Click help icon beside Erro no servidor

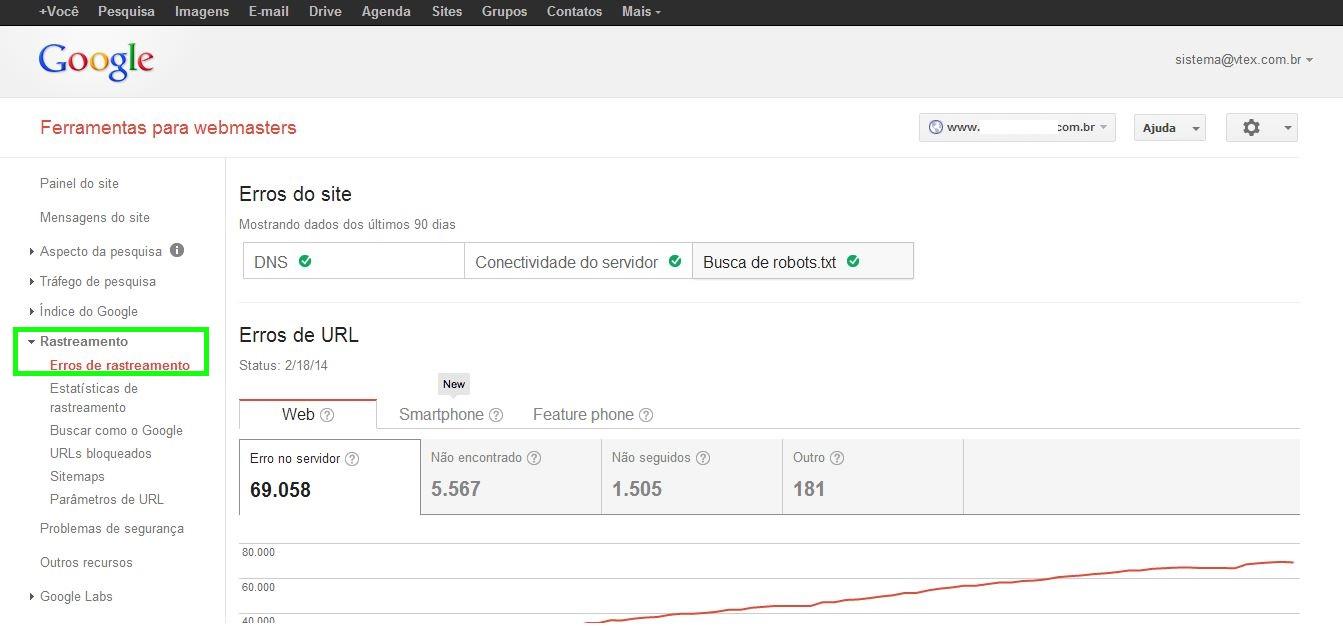click(352, 459)
